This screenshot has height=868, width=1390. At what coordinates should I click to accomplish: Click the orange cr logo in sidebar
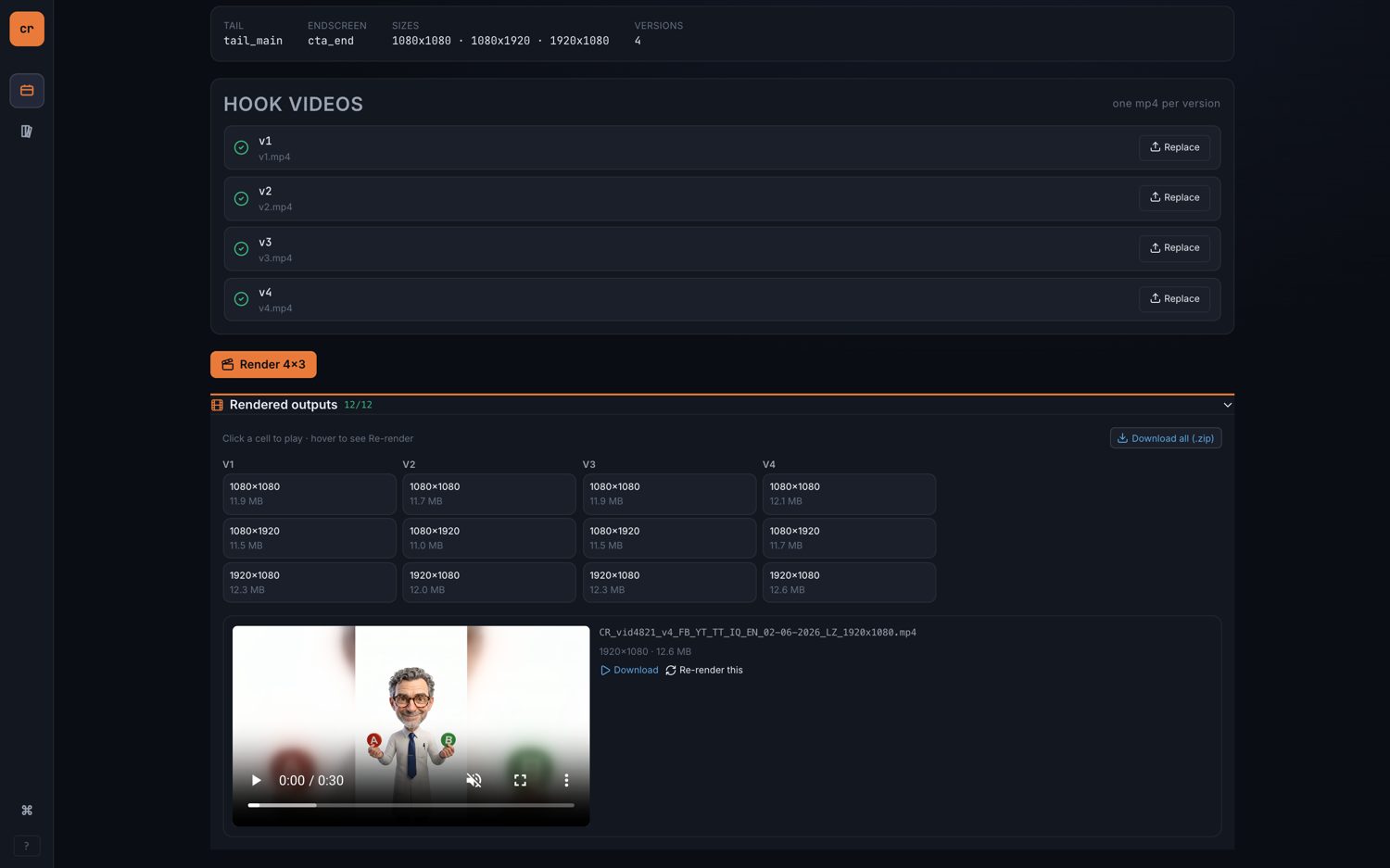coord(27,29)
